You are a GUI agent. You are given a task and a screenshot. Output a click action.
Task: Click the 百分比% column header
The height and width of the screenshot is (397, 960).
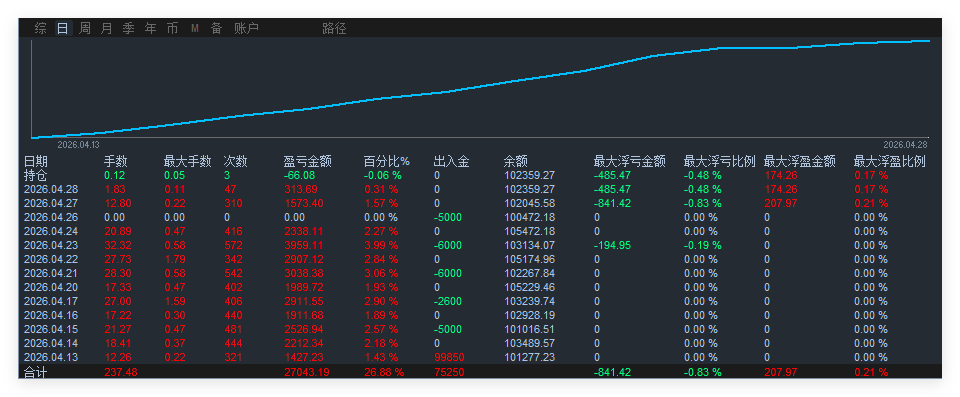(387, 162)
